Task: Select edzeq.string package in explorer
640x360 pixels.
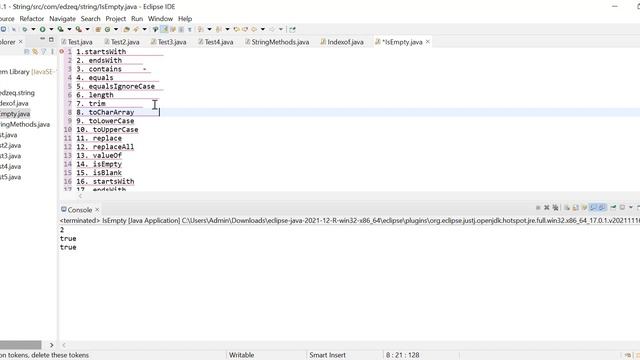Action: [x=17, y=93]
